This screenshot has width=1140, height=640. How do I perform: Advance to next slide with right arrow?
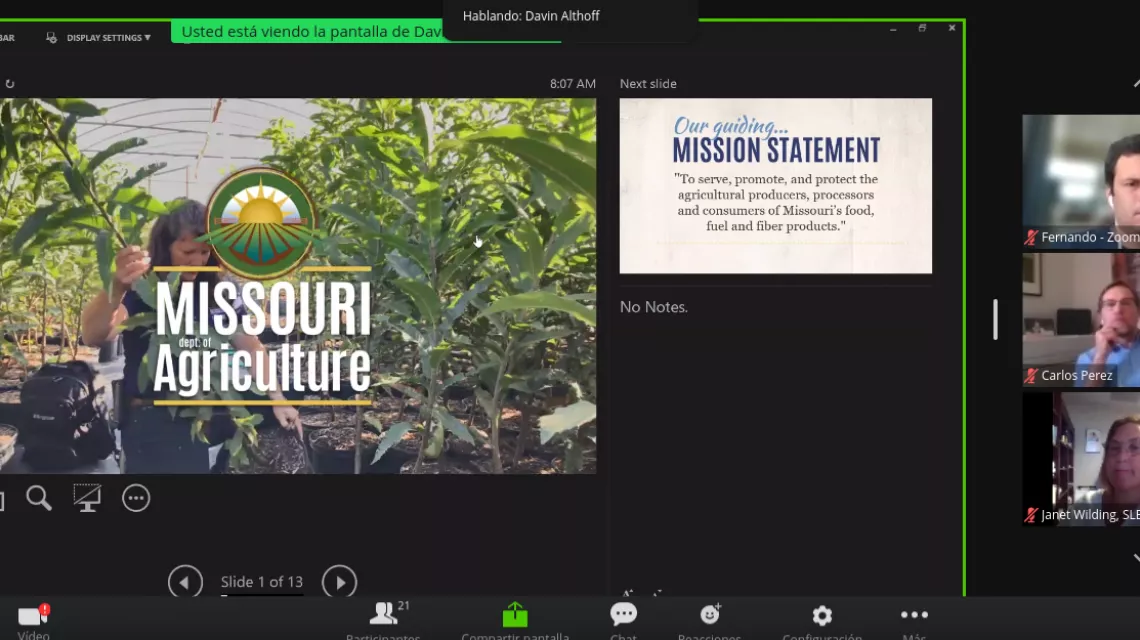click(x=339, y=582)
